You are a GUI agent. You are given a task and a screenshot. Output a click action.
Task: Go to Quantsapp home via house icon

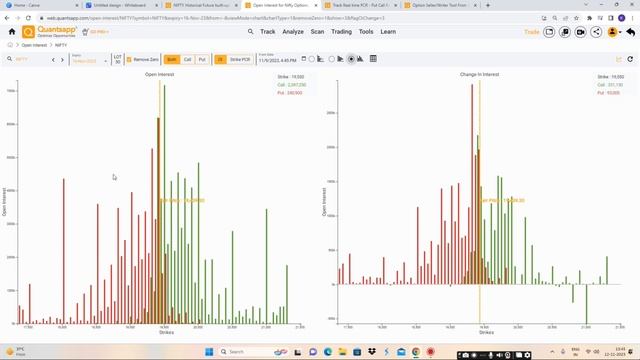click(12, 32)
